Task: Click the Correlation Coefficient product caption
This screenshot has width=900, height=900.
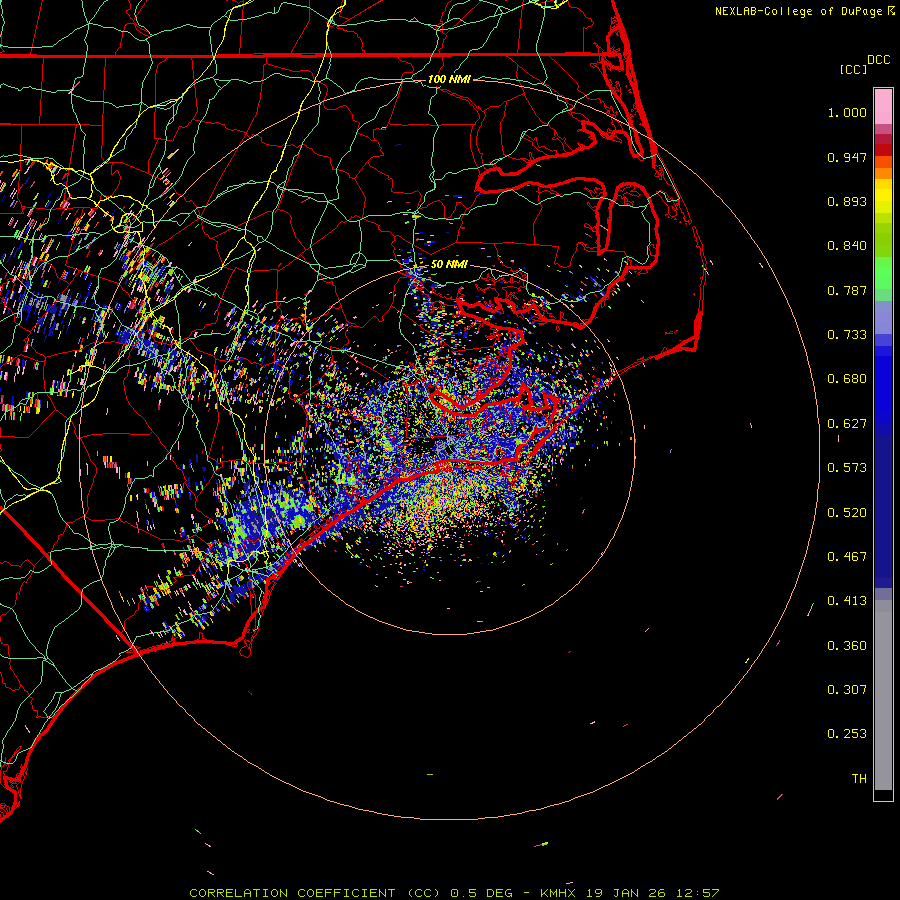Action: (454, 893)
